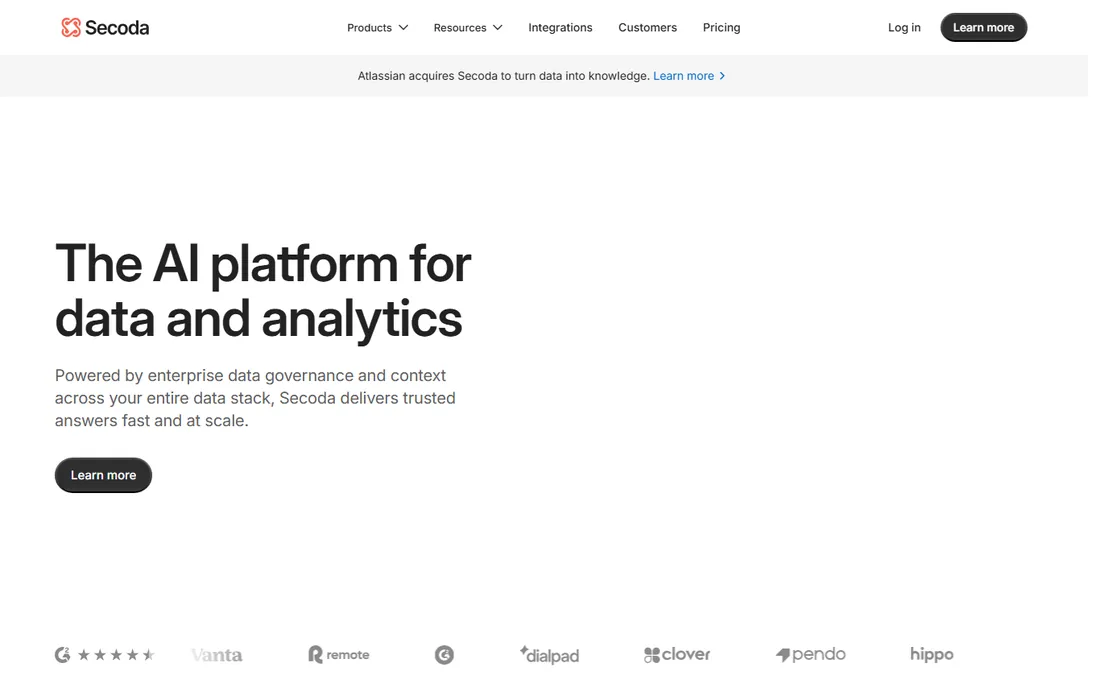Click the G2 five-star rating logo
Screen dimensions: 1100x688
click(105, 654)
